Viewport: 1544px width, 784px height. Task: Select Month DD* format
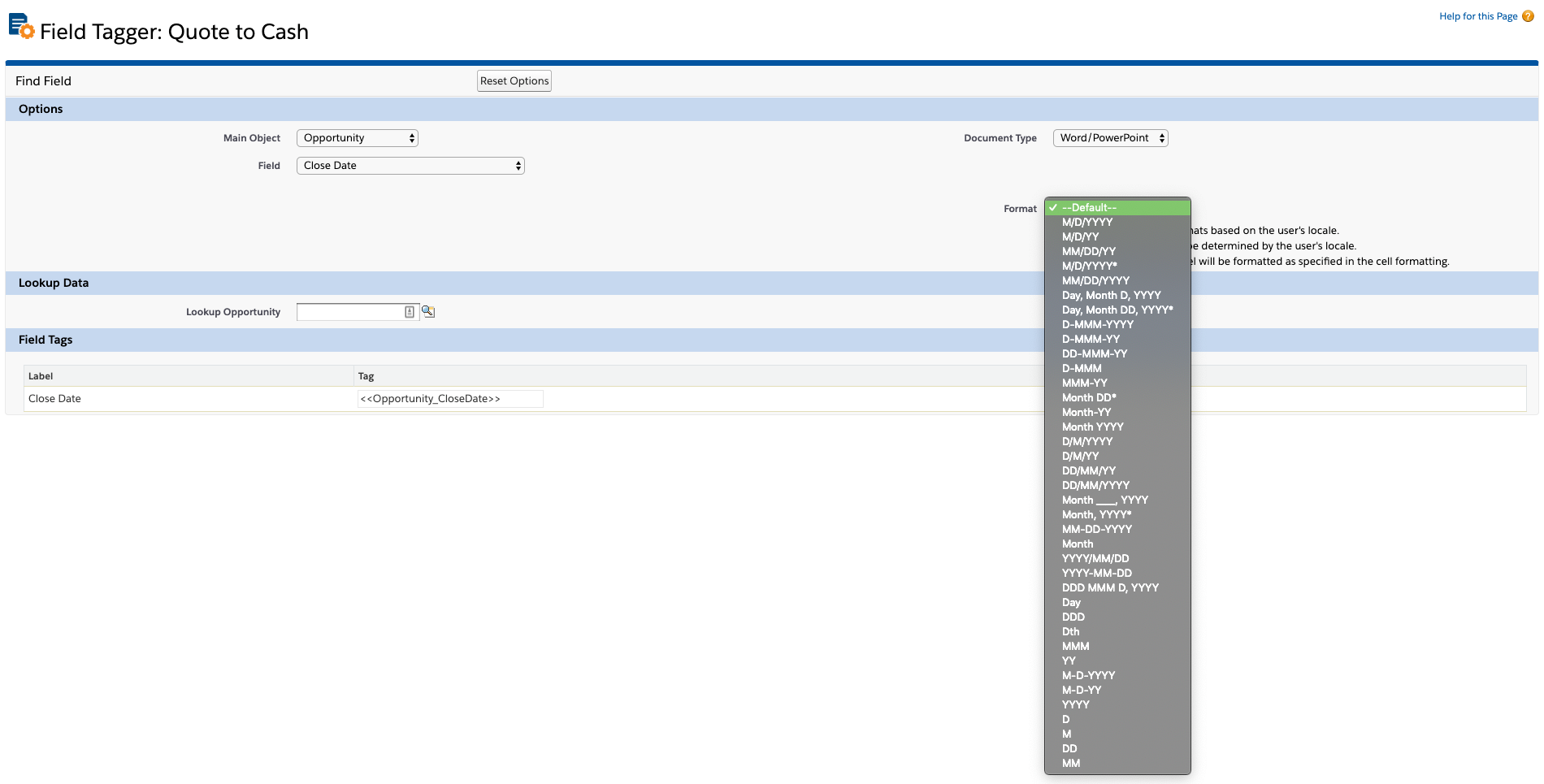[x=1117, y=398]
